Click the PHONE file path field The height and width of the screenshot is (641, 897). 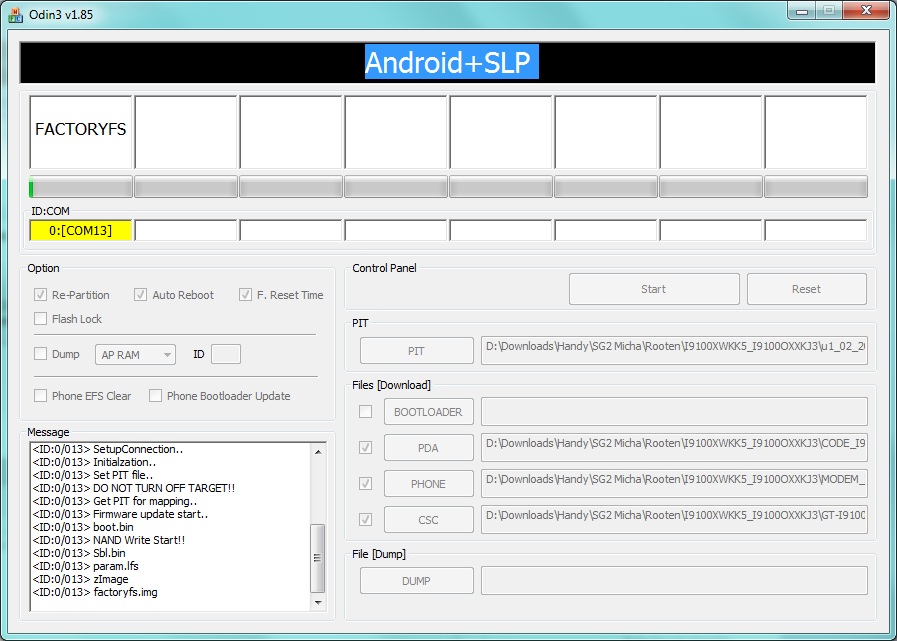pos(674,484)
